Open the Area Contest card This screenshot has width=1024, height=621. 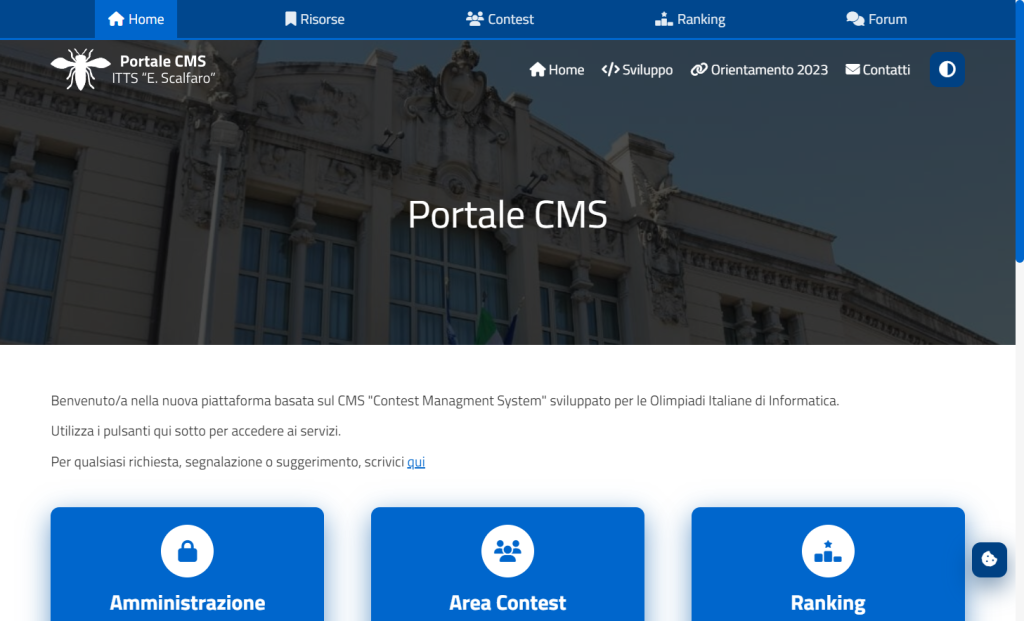tap(507, 564)
